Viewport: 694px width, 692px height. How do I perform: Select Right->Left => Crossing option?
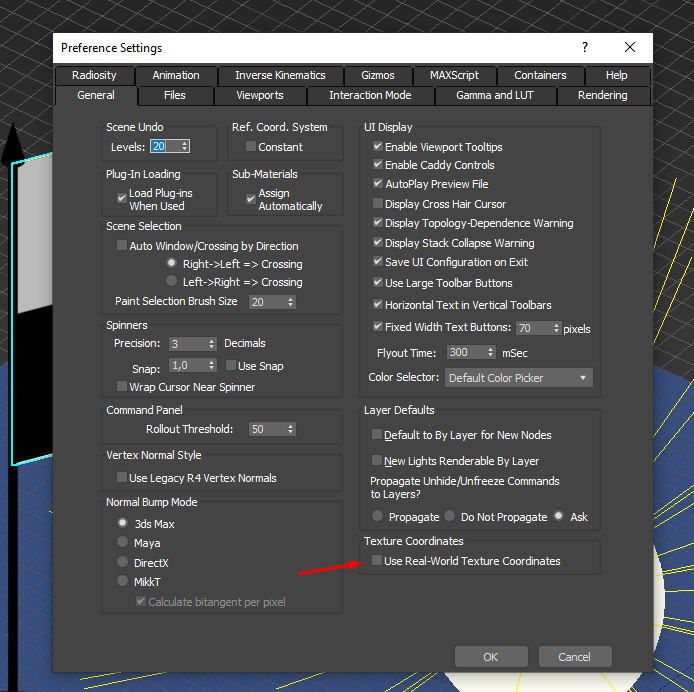click(171, 263)
